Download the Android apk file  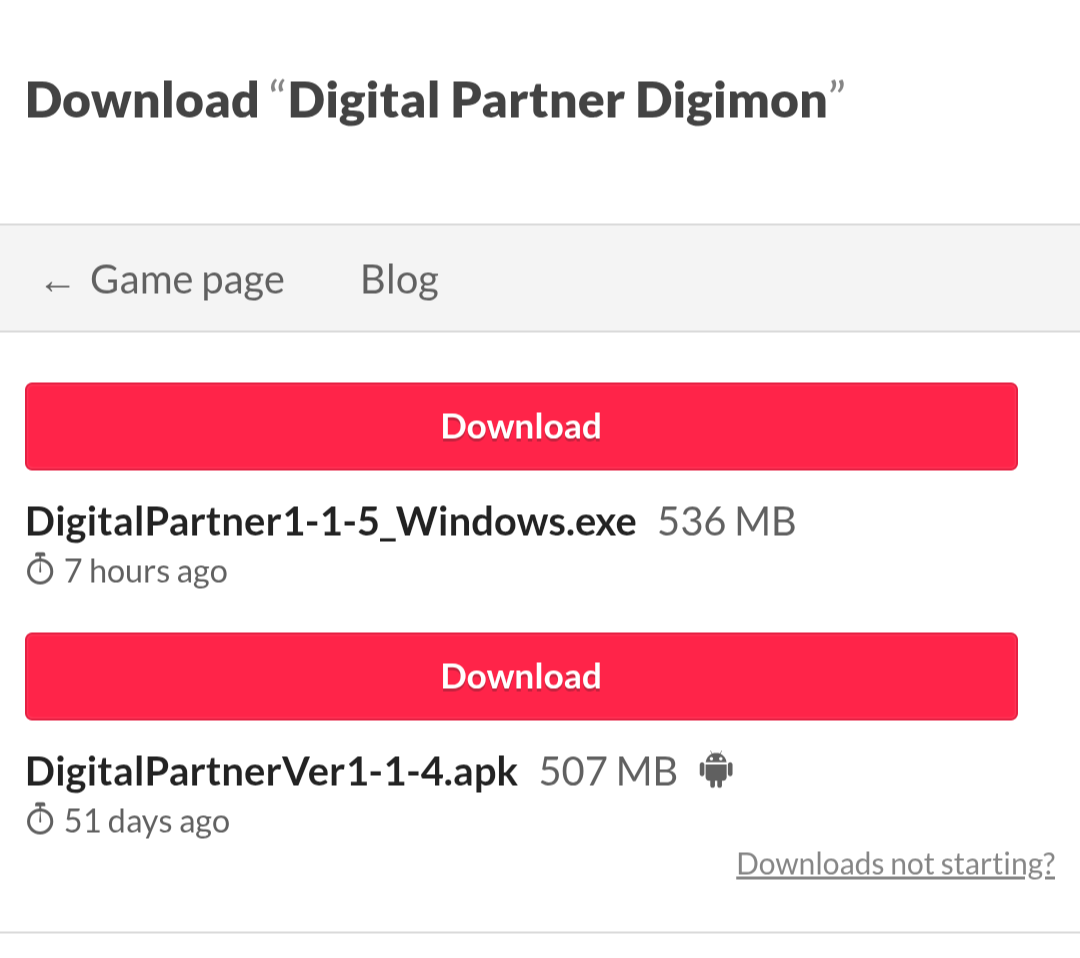coord(521,676)
